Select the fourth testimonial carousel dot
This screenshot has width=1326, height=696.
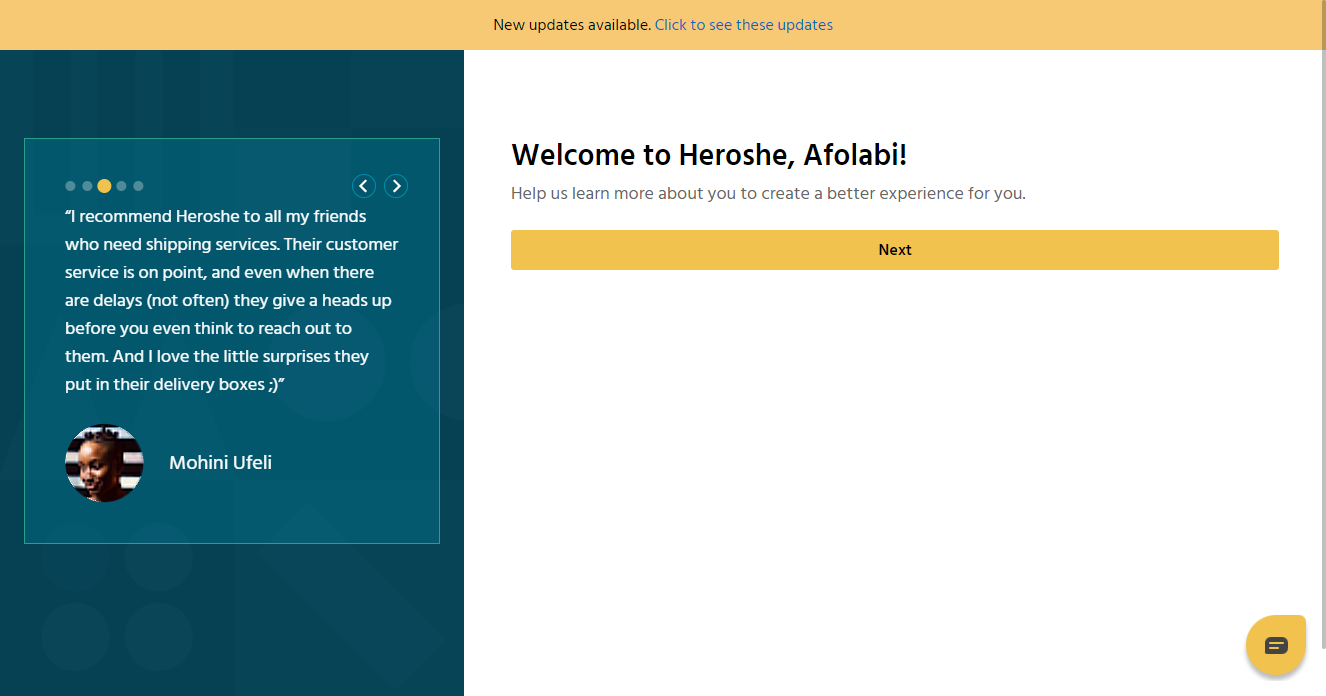121,186
